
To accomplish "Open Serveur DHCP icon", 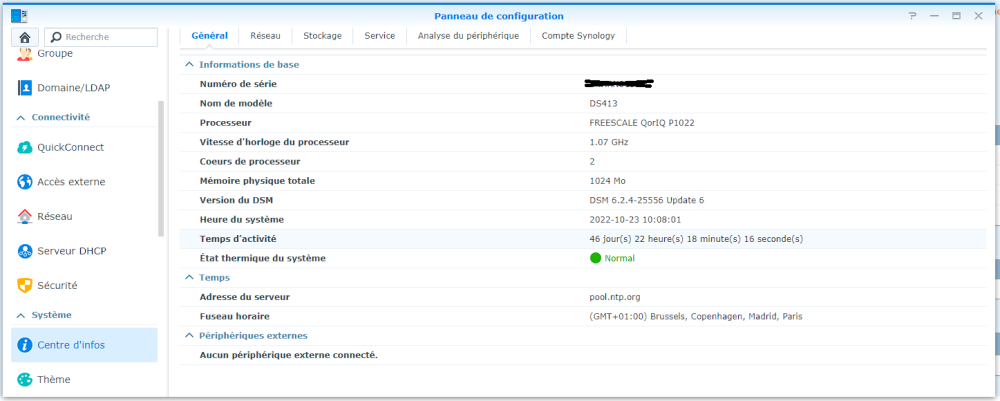I will click(25, 251).
